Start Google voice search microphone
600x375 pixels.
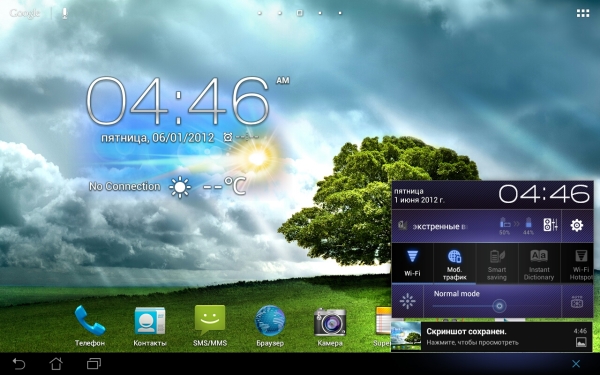pos(65,13)
